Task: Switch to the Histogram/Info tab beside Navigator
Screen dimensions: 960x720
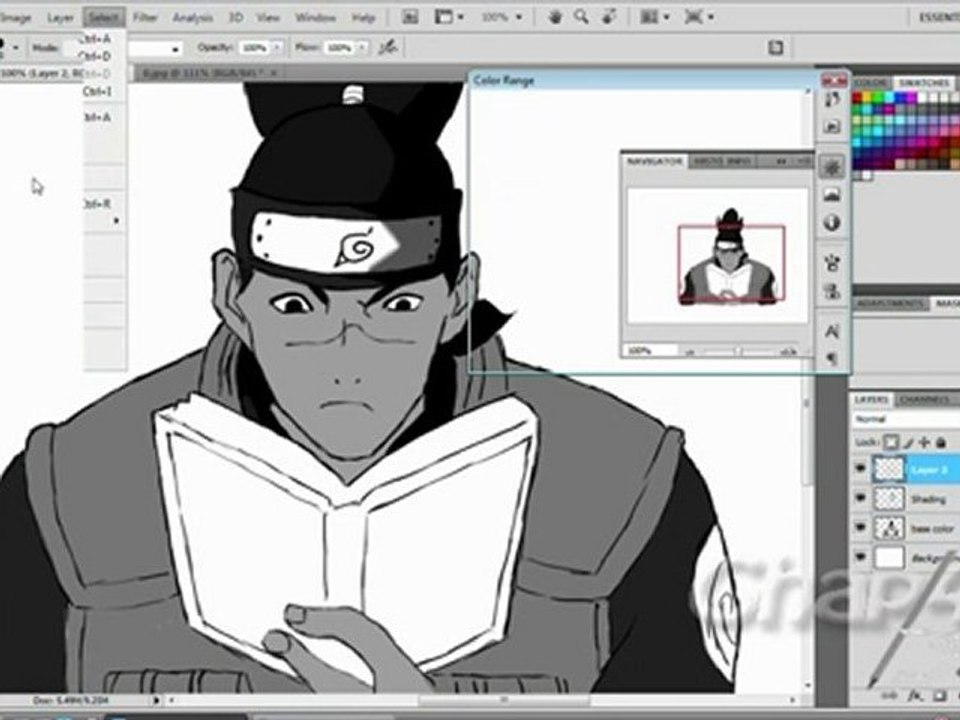Action: [722, 162]
